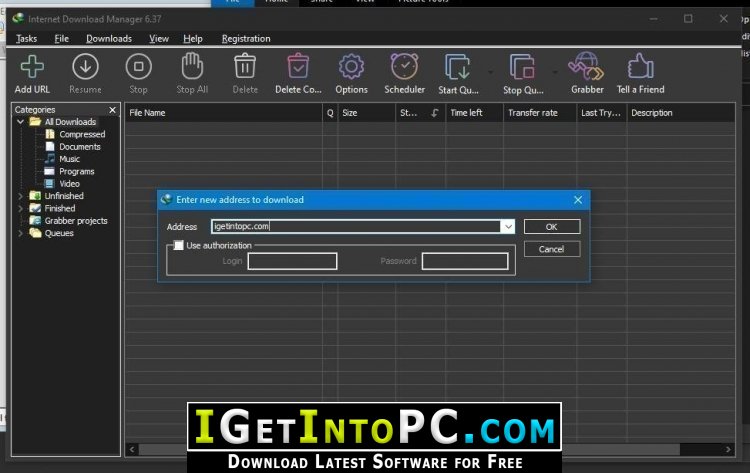Click the Stop All hand icon
Viewport: 750px width, 473px height.
192,66
